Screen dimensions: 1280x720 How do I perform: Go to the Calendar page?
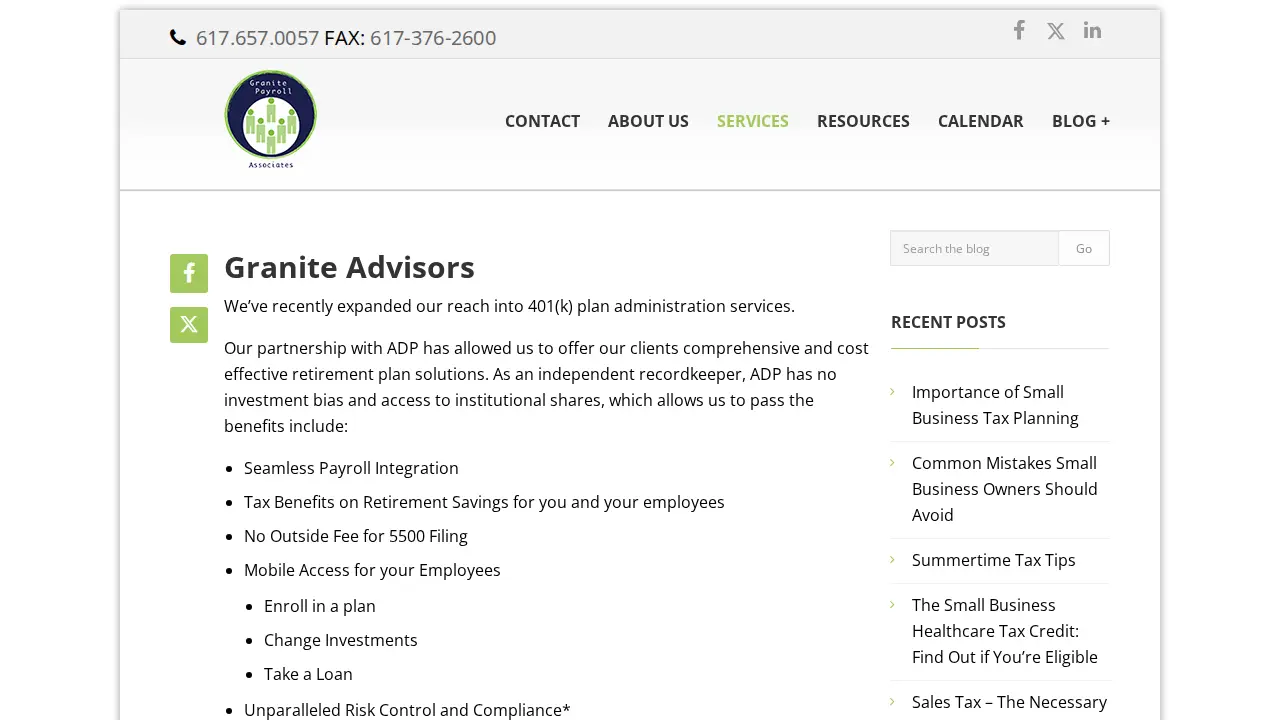coord(981,121)
